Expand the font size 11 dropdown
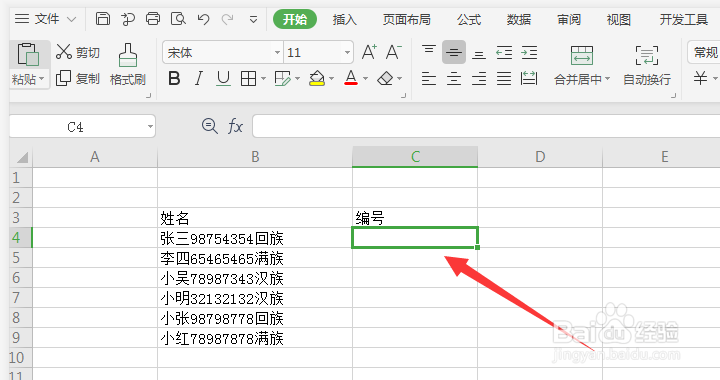Image resolution: width=720 pixels, height=380 pixels. [x=348, y=53]
